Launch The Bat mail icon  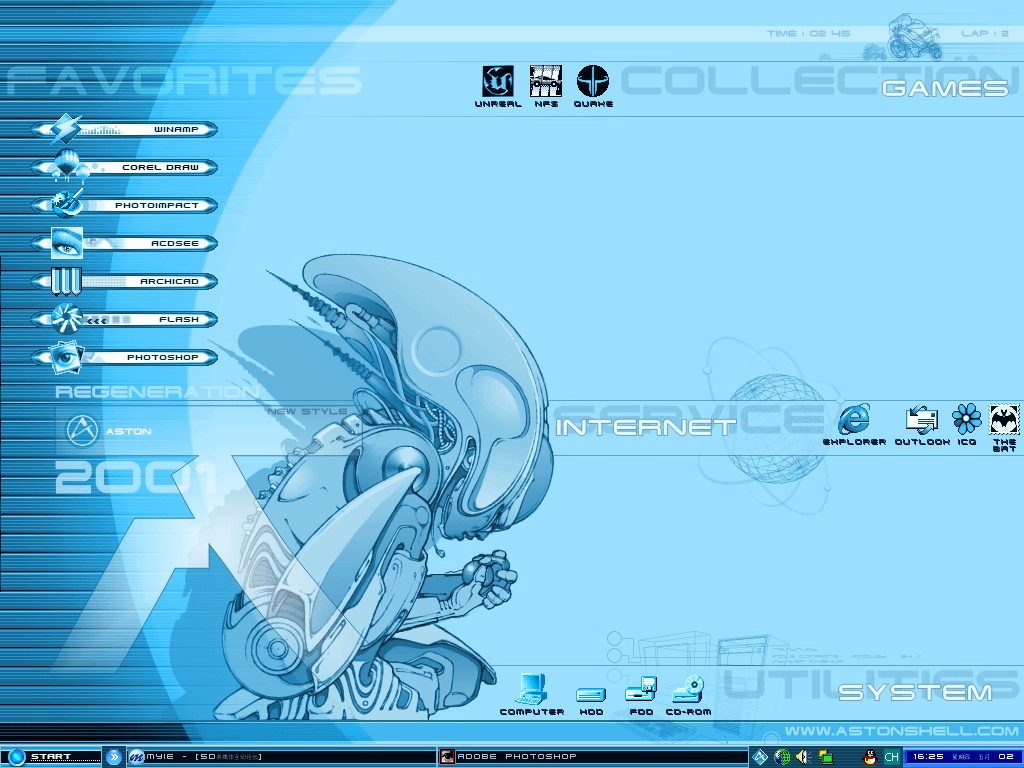point(1004,420)
